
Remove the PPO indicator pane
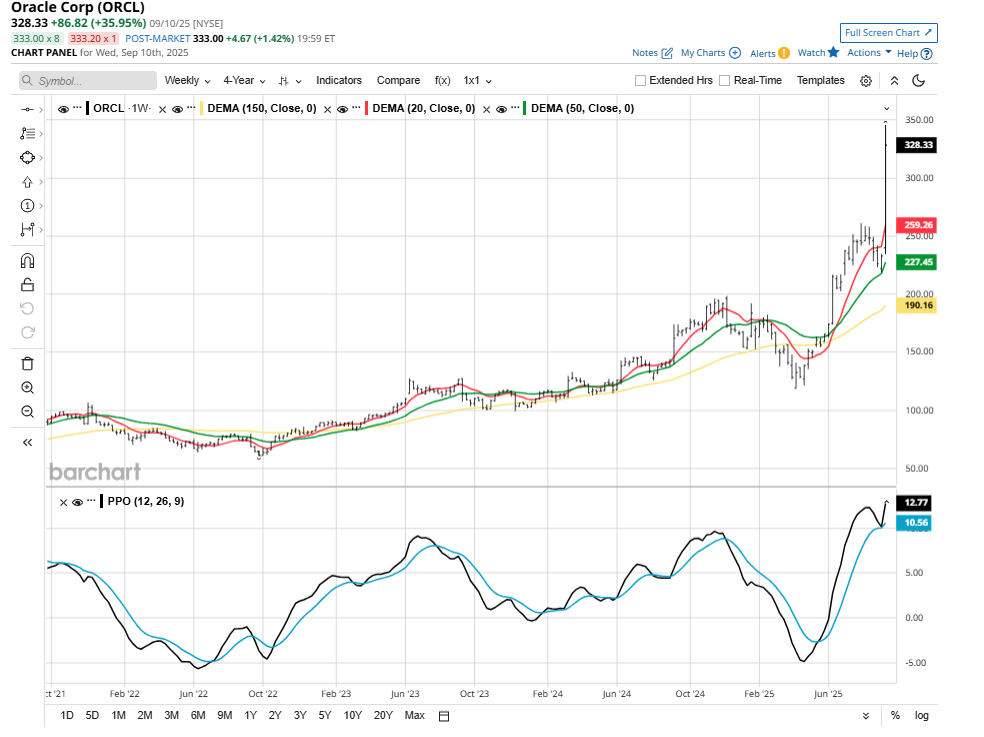coord(63,503)
